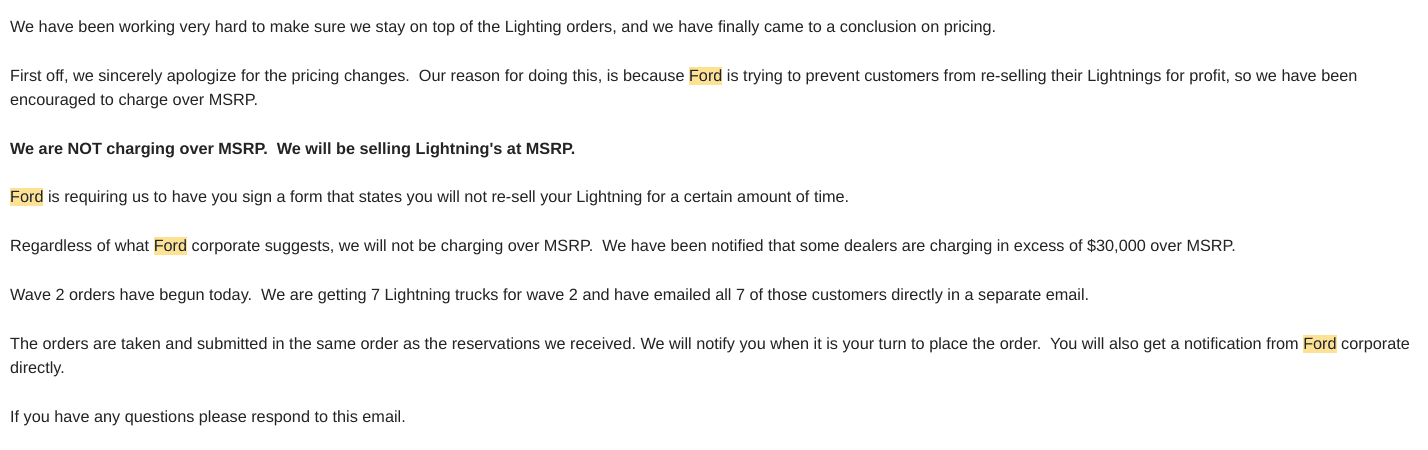Click bold "We are NOT charging over MSRP" text
This screenshot has width=1428, height=450.
(138, 149)
